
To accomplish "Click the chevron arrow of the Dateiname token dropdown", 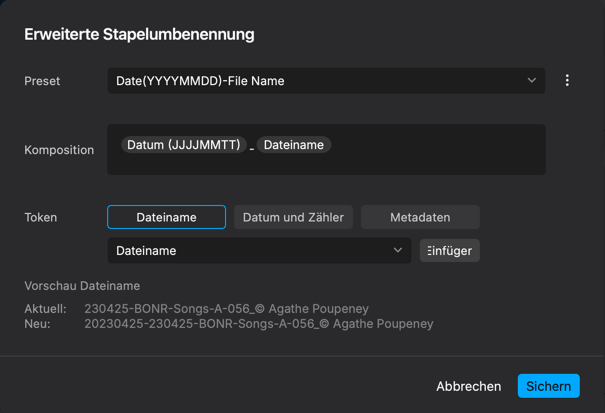I will coord(398,251).
